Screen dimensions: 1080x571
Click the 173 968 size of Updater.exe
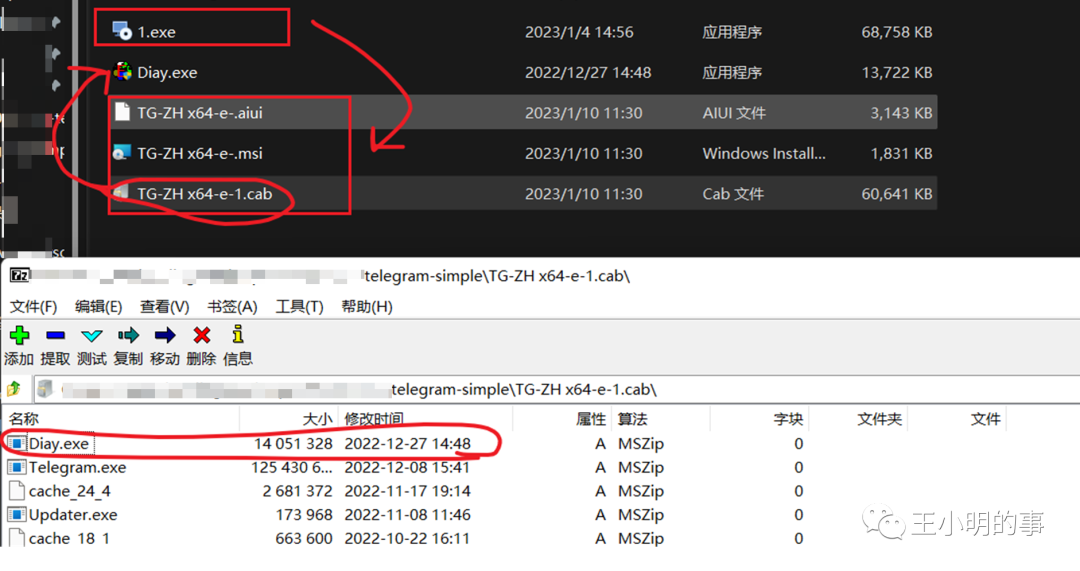tap(304, 515)
